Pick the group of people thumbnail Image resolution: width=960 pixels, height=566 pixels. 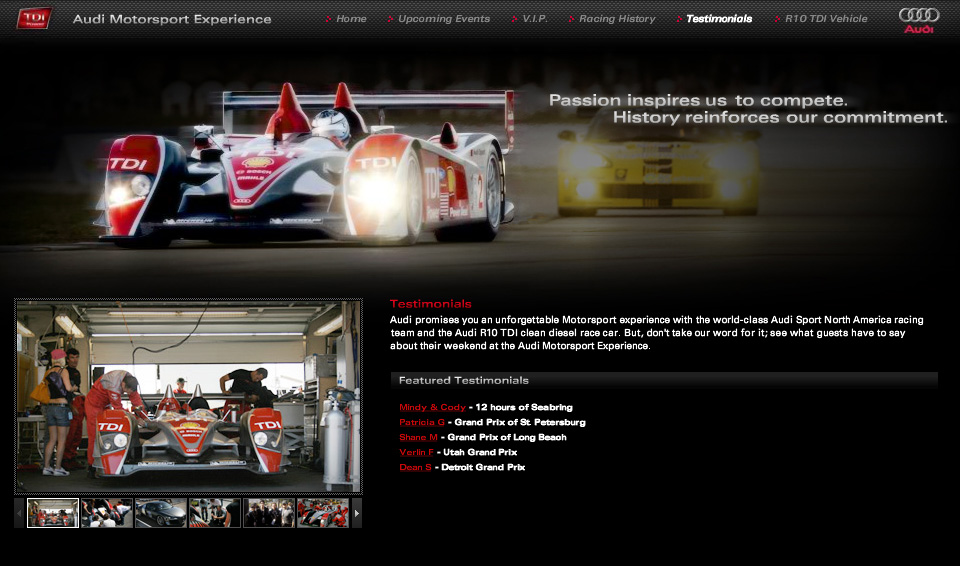coord(269,513)
